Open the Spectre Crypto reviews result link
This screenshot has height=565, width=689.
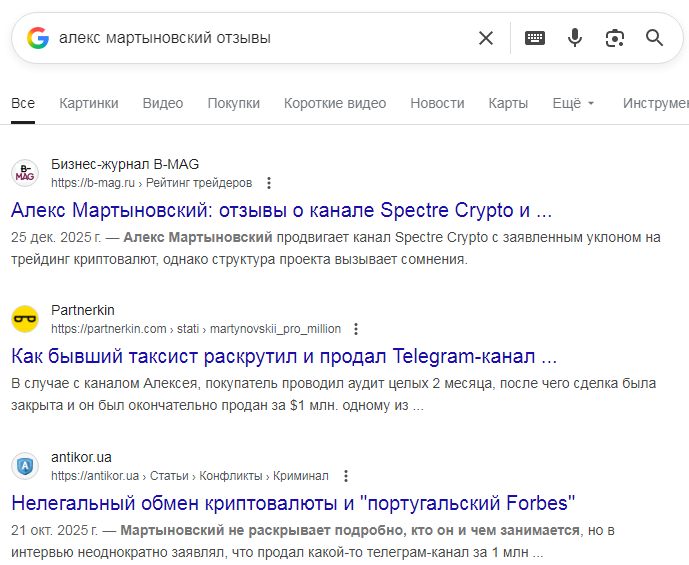[x=281, y=211]
